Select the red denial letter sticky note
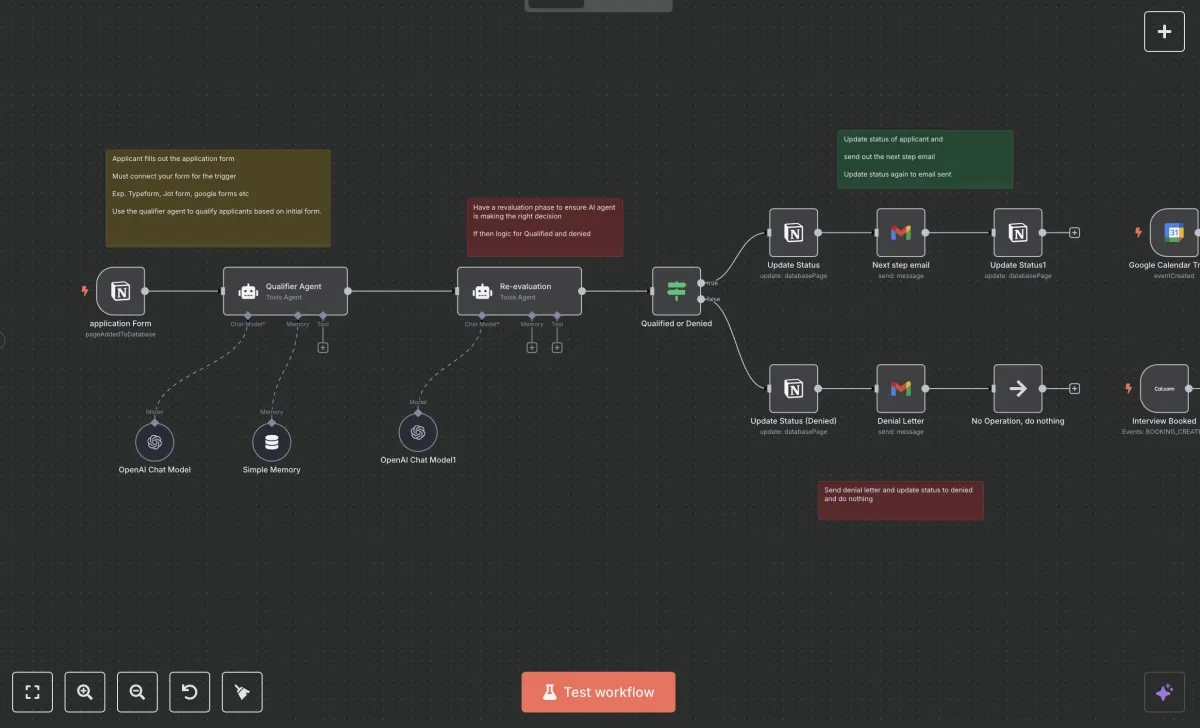Image resolution: width=1200 pixels, height=728 pixels. (901, 500)
